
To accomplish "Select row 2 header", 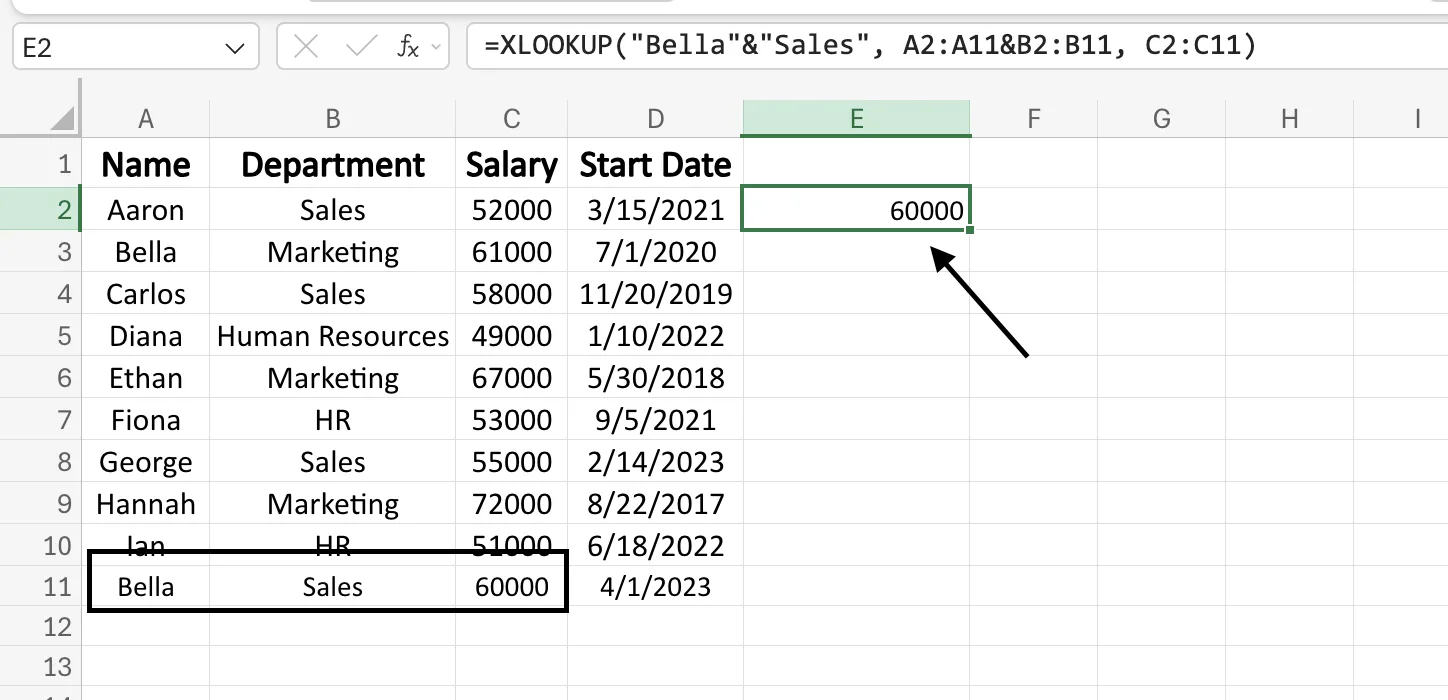I will (41, 209).
